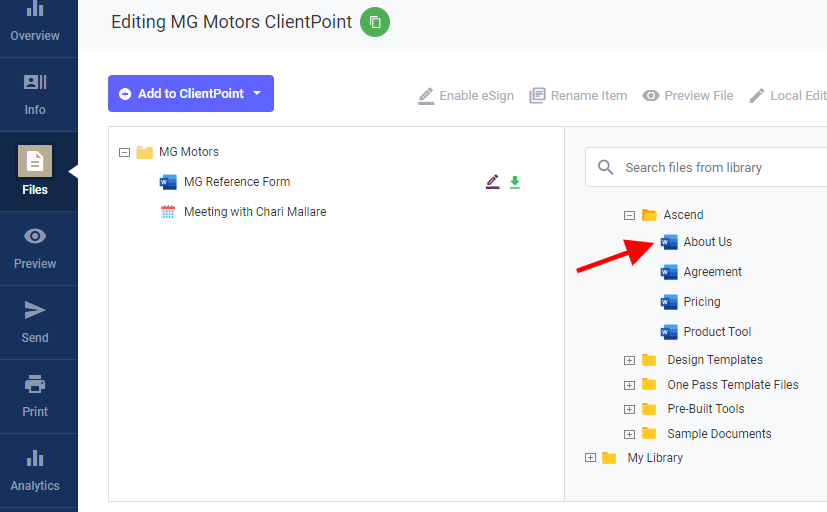
Task: Select Meeting with Chari Mallare item
Action: click(x=255, y=212)
